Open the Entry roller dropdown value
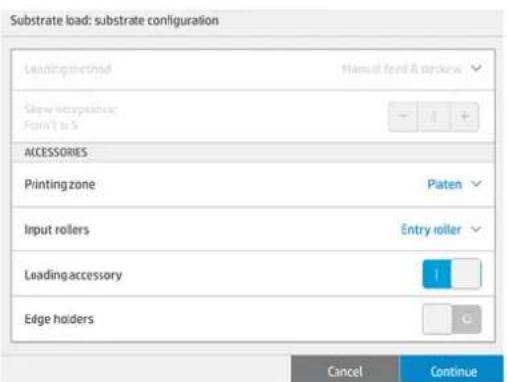The width and height of the screenshot is (507, 382). tap(431, 229)
